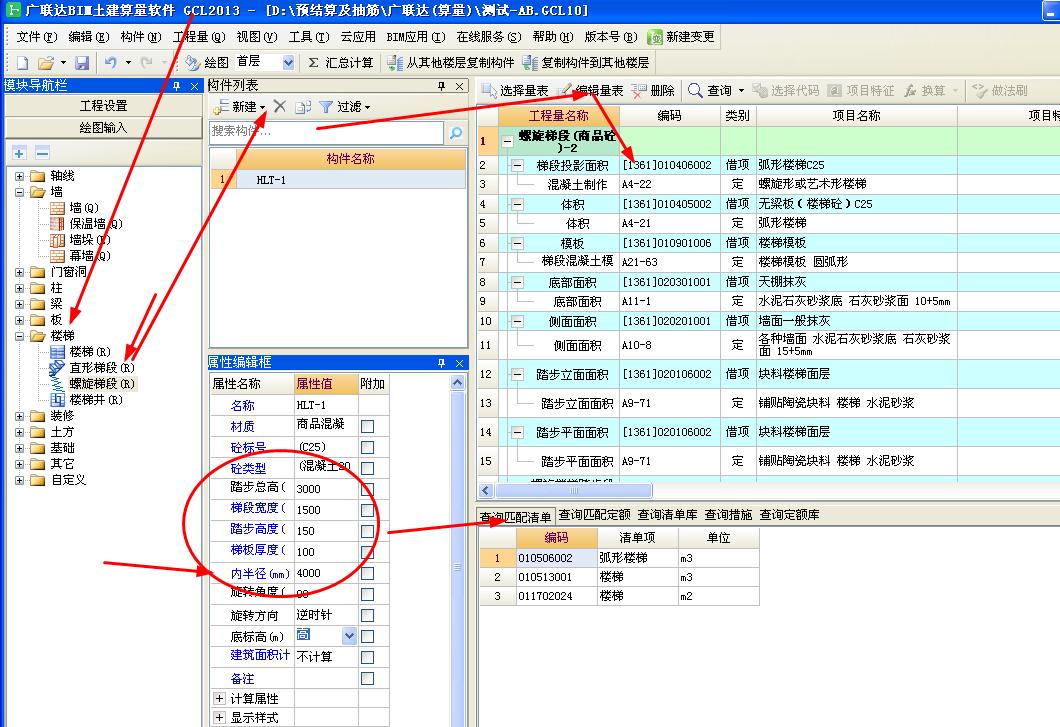Viewport: 1060px width, 727px height.
Task: Collapse the 墙 tree node
Action: (19, 192)
